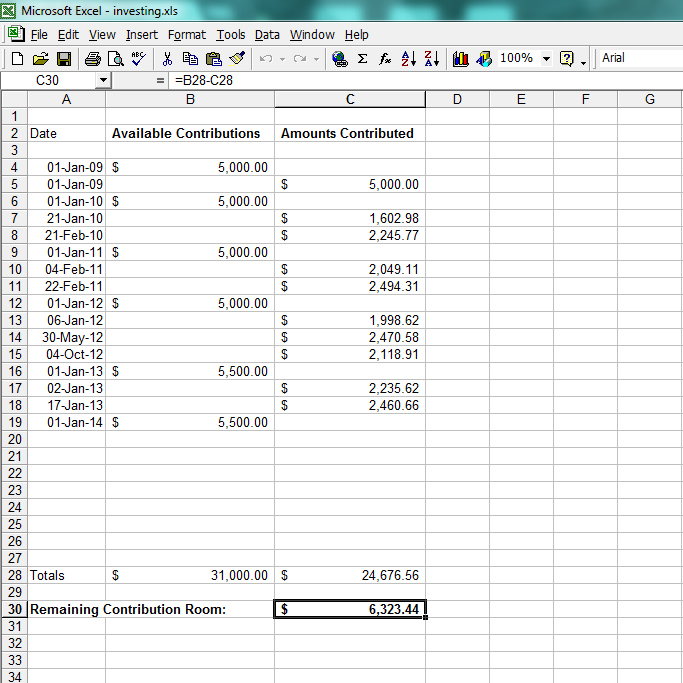Select total cell showing 31,000.00
Viewport: 683px width, 683px height.
(x=190, y=575)
